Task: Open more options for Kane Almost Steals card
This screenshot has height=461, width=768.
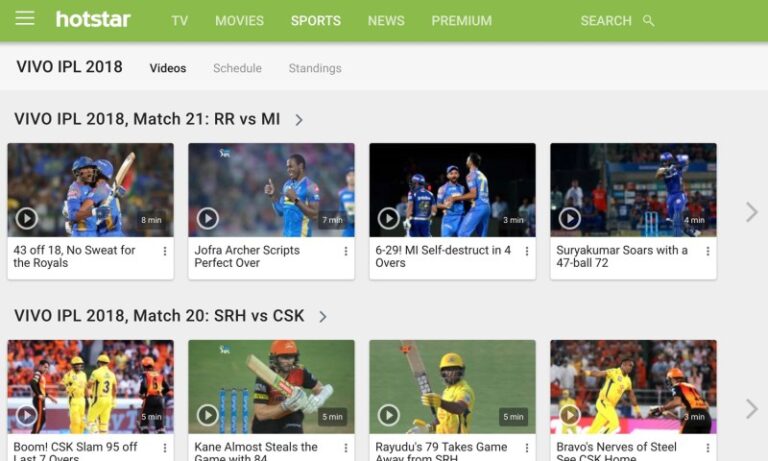Action: pyautogui.click(x=346, y=448)
